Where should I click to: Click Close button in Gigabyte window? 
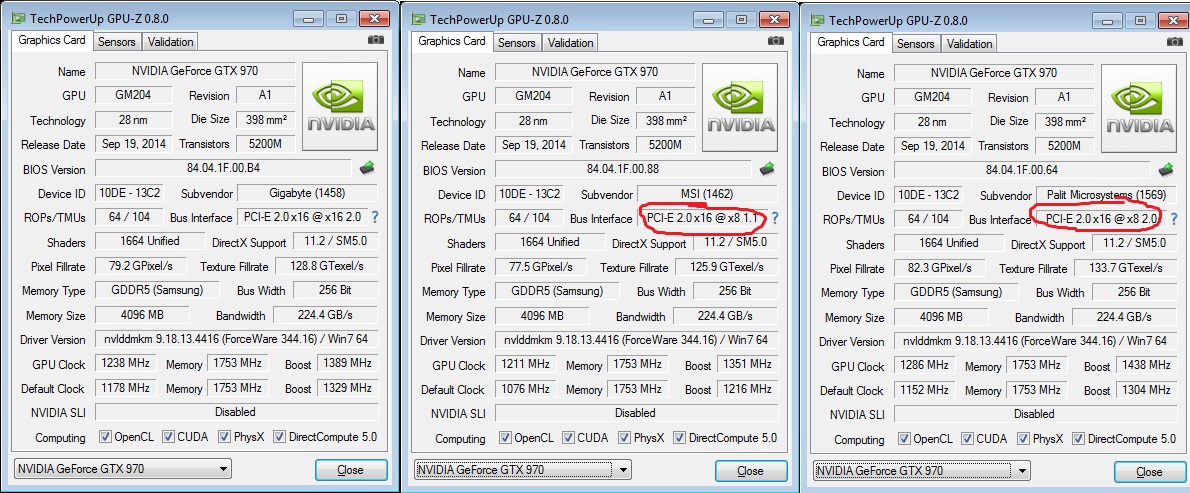click(351, 469)
